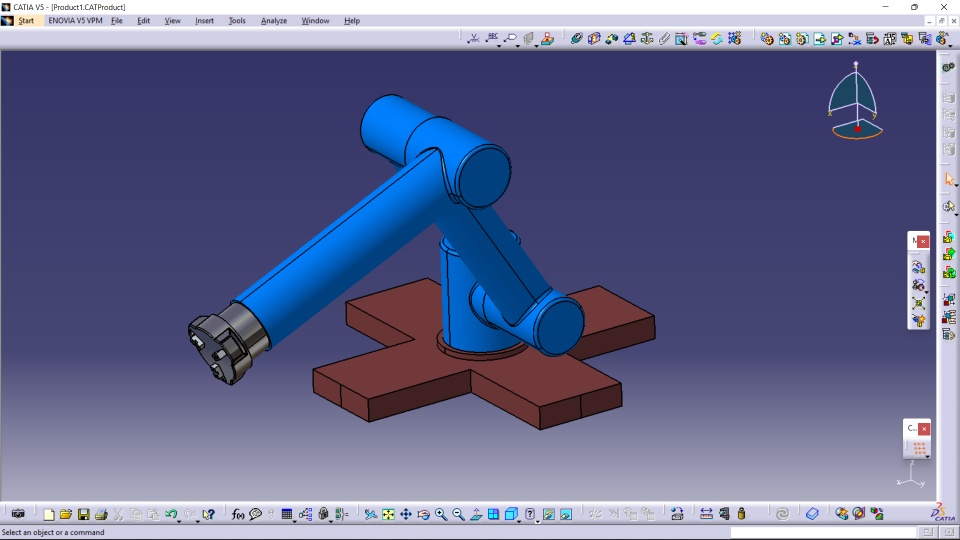
Task: Undo the last action
Action: (171, 514)
